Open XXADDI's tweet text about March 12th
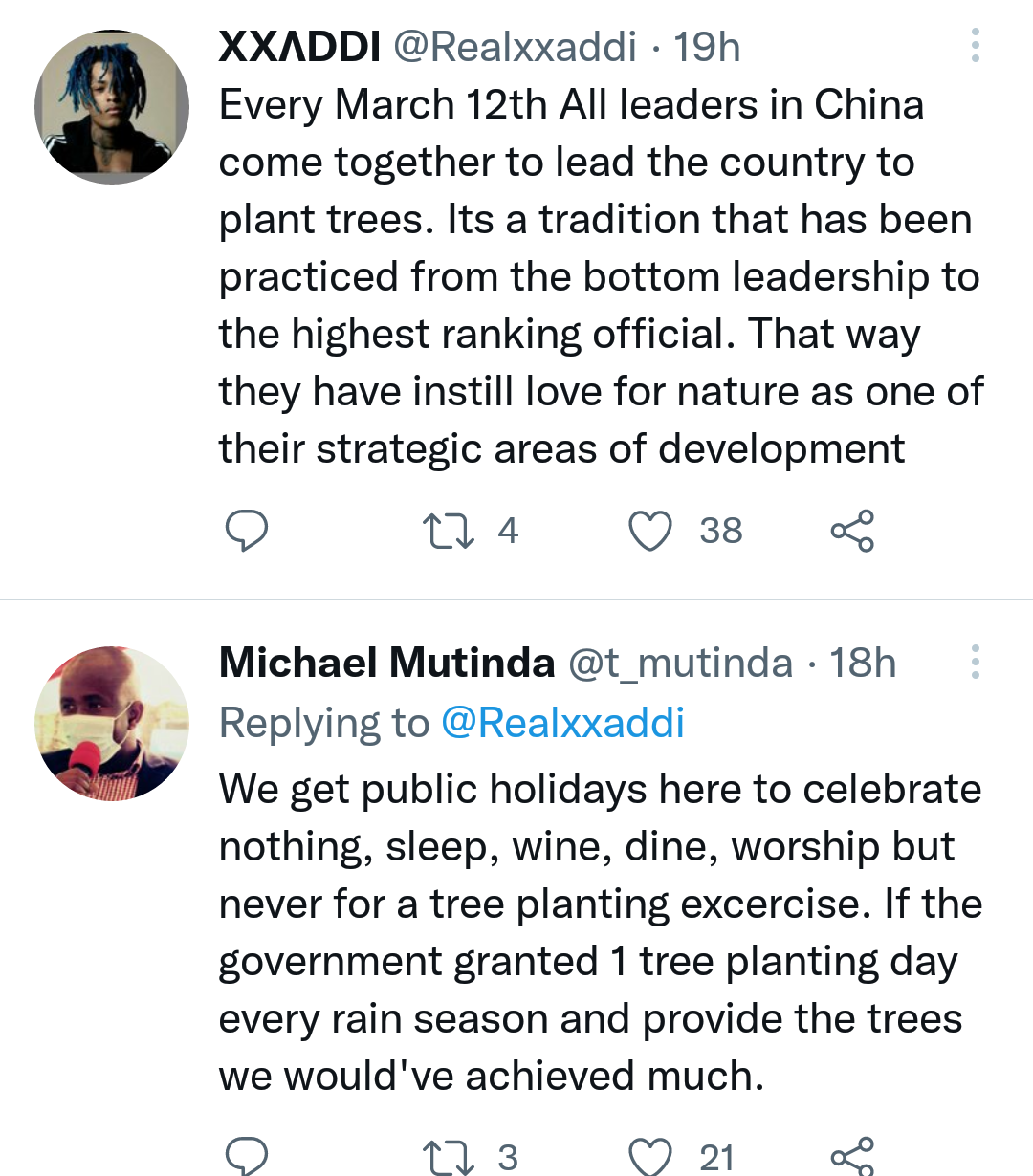 click(x=600, y=276)
